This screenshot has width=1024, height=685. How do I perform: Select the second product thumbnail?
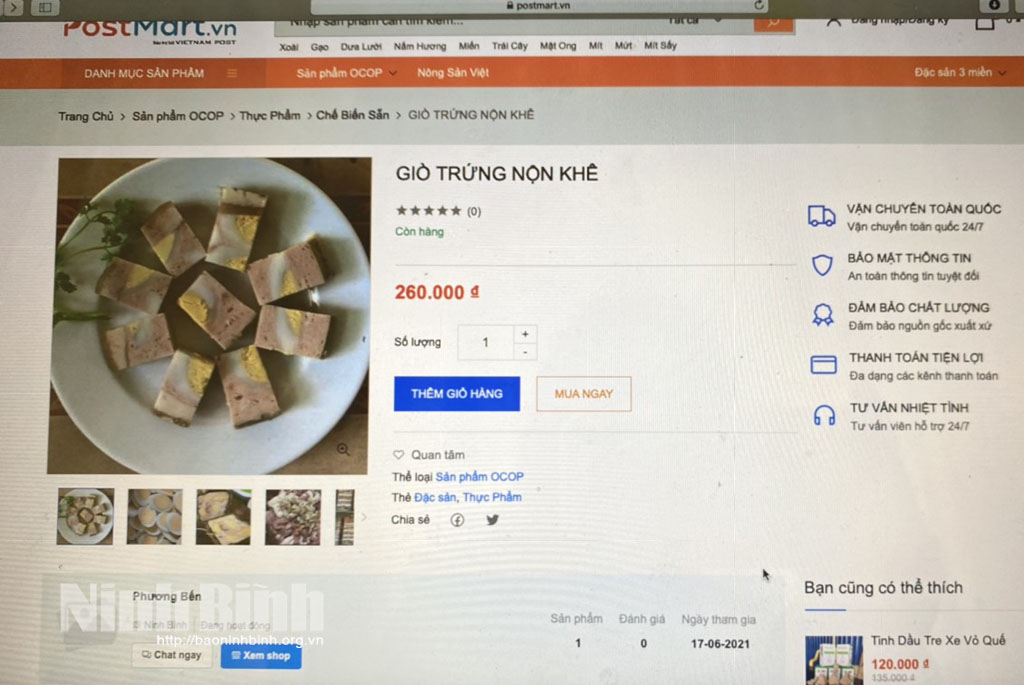(154, 516)
